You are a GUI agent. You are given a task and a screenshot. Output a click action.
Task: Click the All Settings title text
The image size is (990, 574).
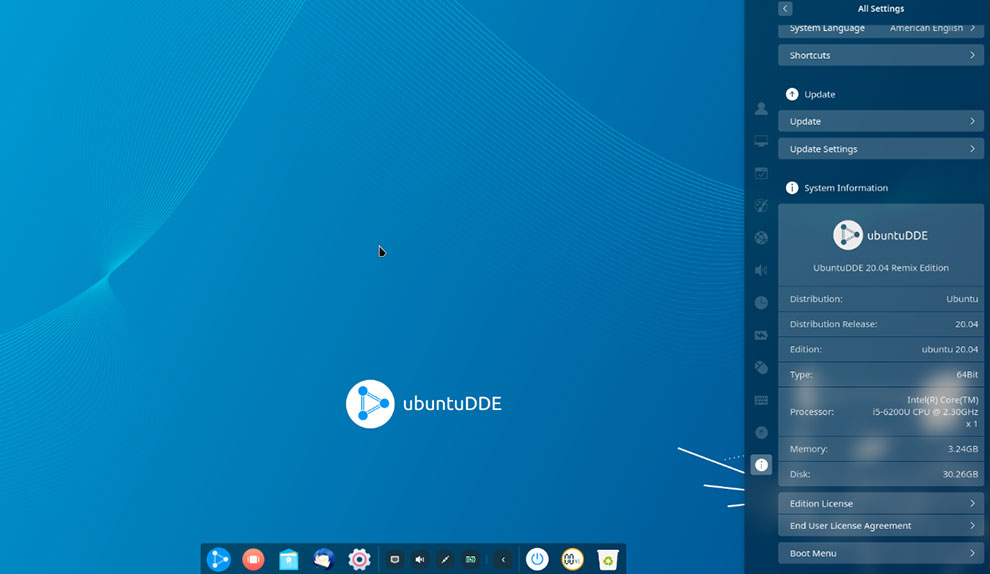tap(881, 9)
